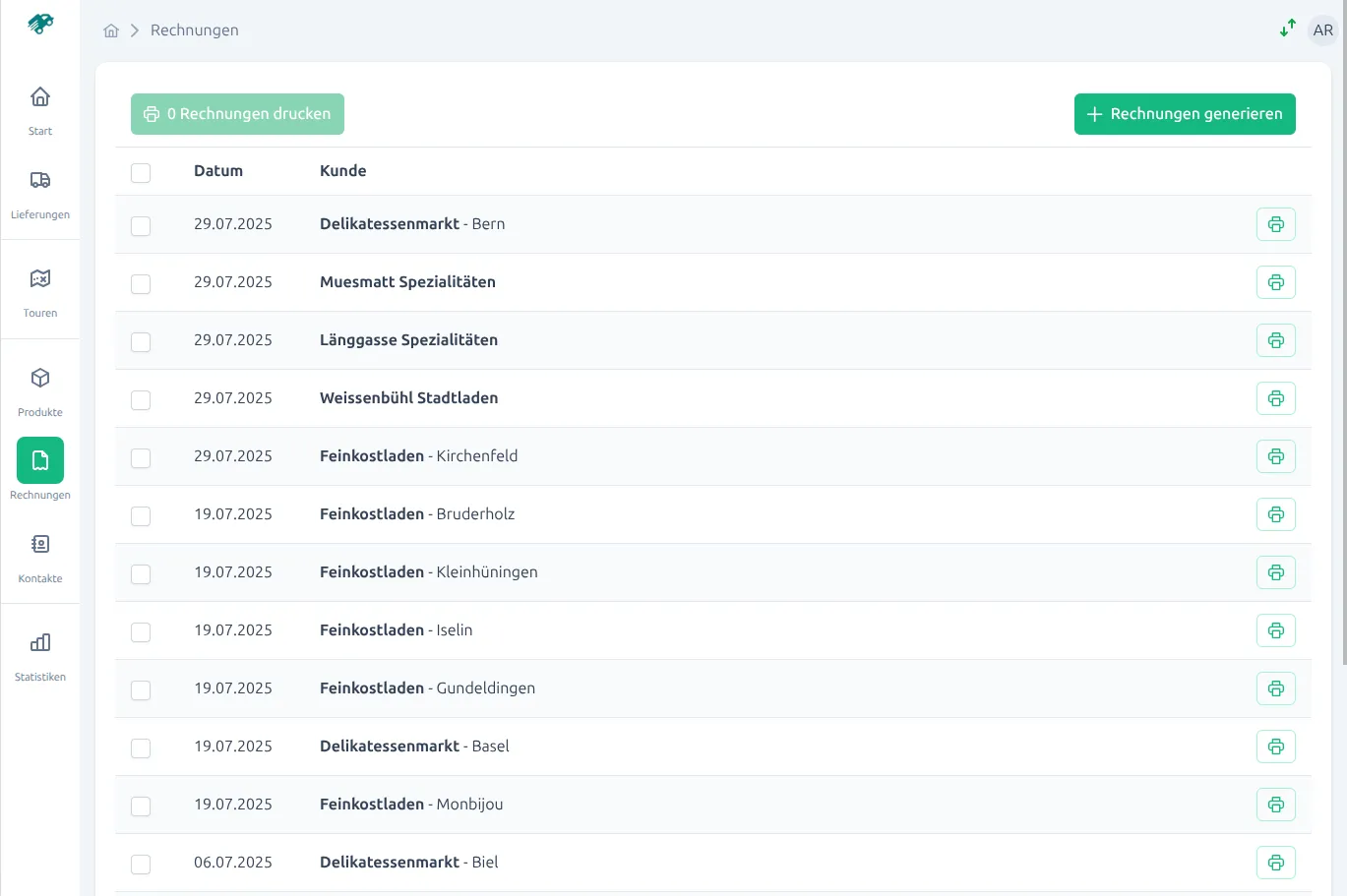Sort the table by the Kunde column

click(342, 170)
